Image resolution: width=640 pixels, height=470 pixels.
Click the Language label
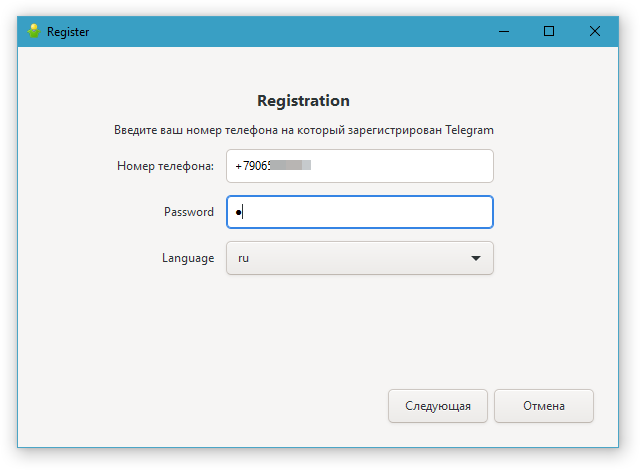click(187, 258)
